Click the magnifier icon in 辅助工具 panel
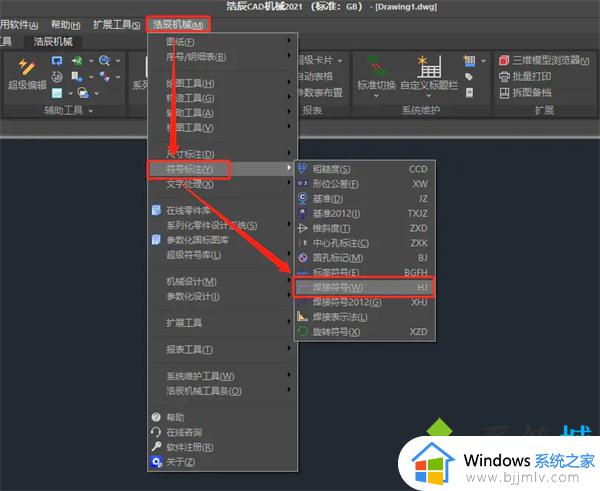Viewport: 600px width, 491px height. click(104, 60)
